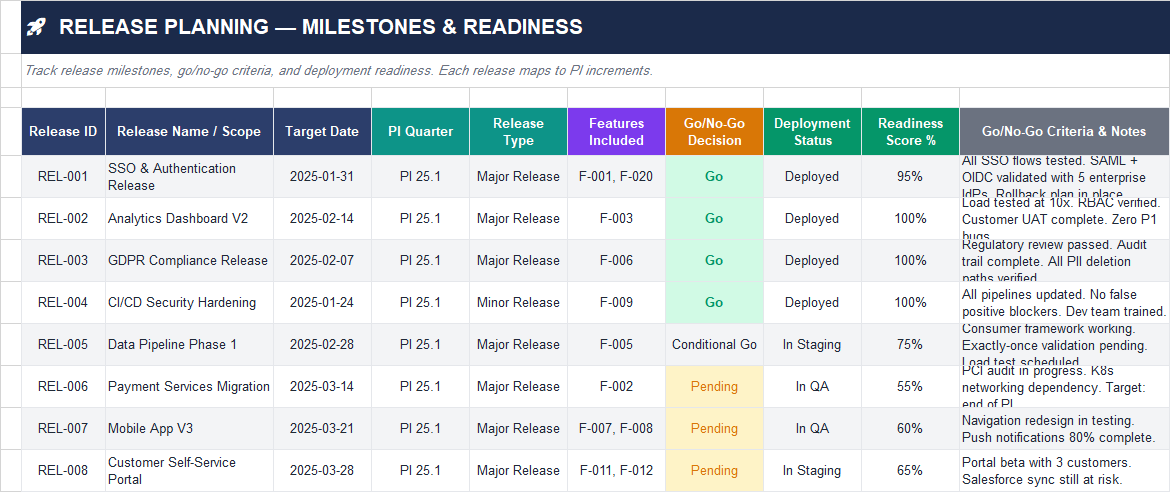The image size is (1170, 492).
Task: Select features cell 'F-003'
Action: pyautogui.click(x=616, y=219)
